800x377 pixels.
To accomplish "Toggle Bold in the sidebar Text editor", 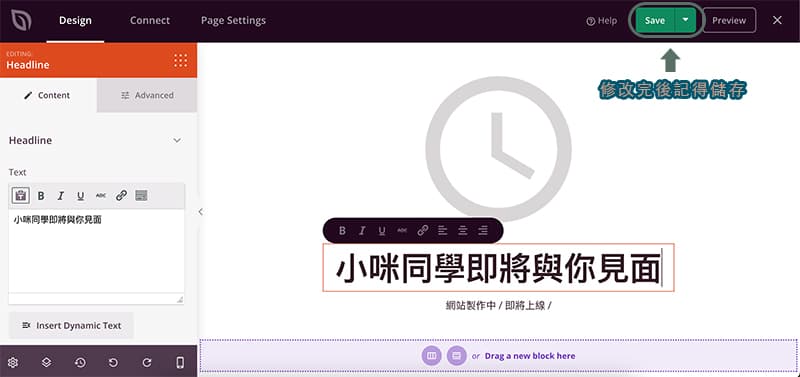I will point(41,195).
